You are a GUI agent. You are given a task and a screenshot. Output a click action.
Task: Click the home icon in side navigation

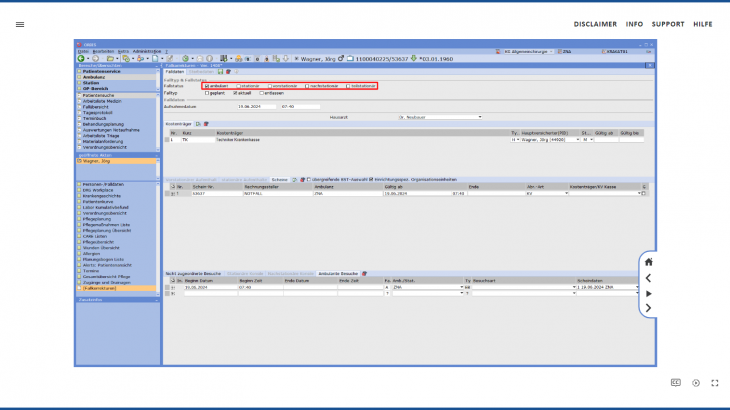coord(648,262)
